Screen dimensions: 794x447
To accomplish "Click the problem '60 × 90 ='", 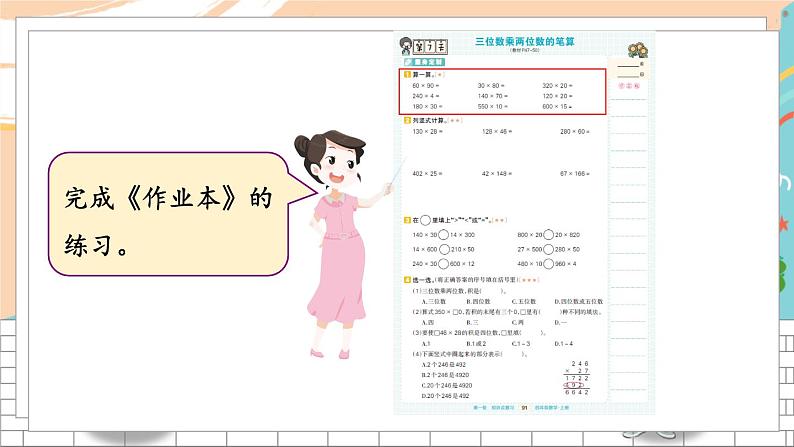I will coord(425,86).
